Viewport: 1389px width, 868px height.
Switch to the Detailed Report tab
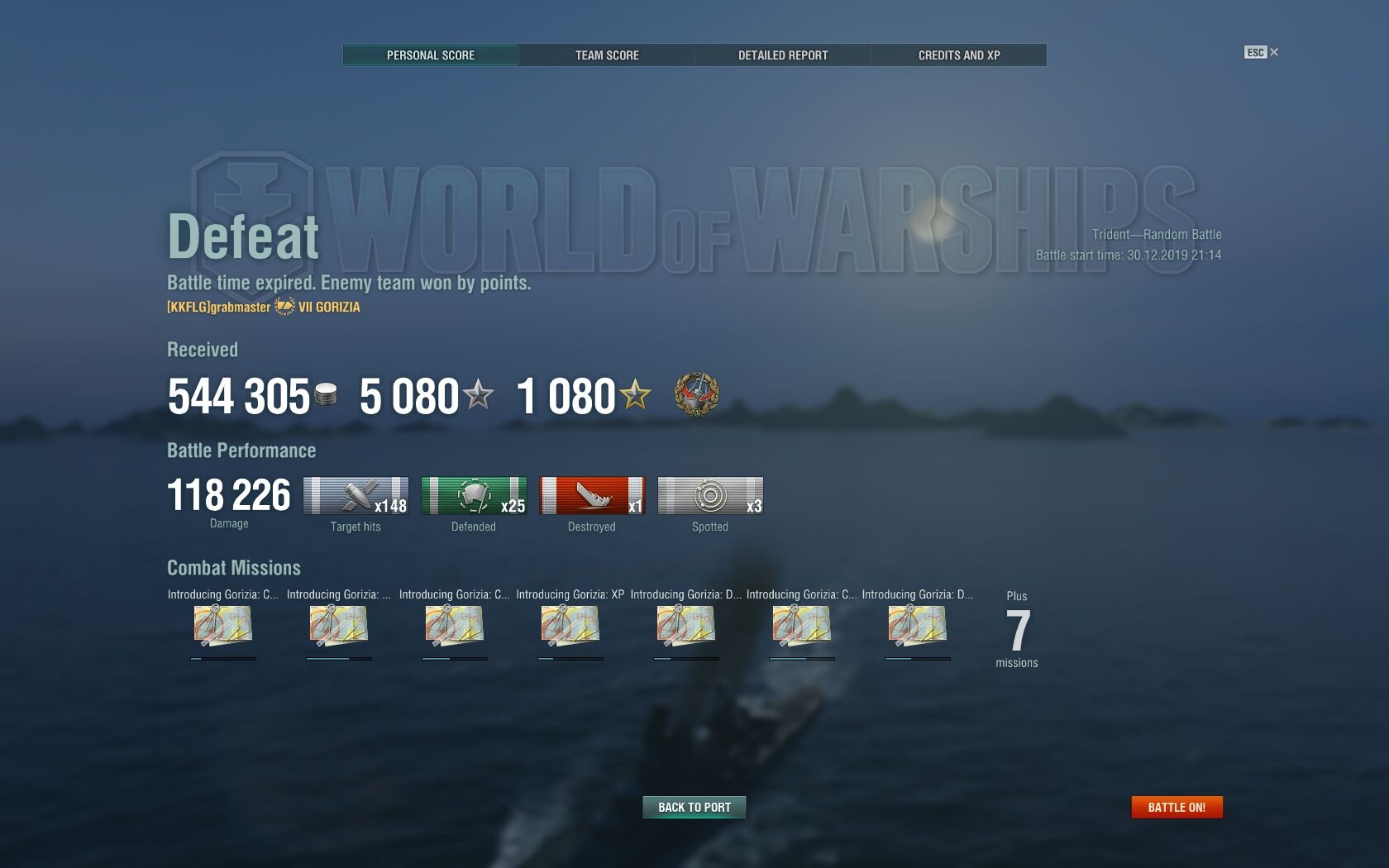[783, 55]
